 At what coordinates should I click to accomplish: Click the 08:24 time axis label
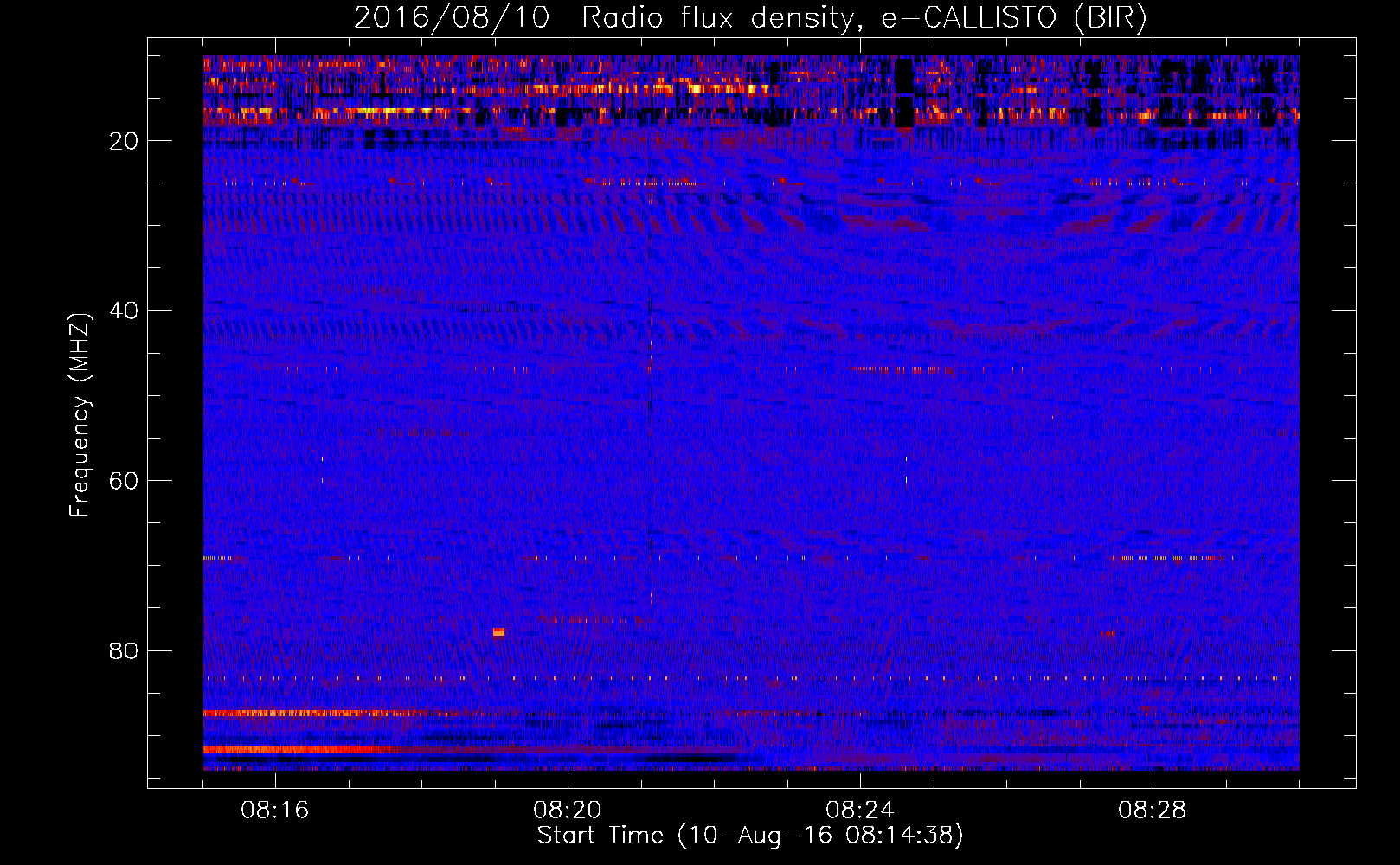coord(860,811)
